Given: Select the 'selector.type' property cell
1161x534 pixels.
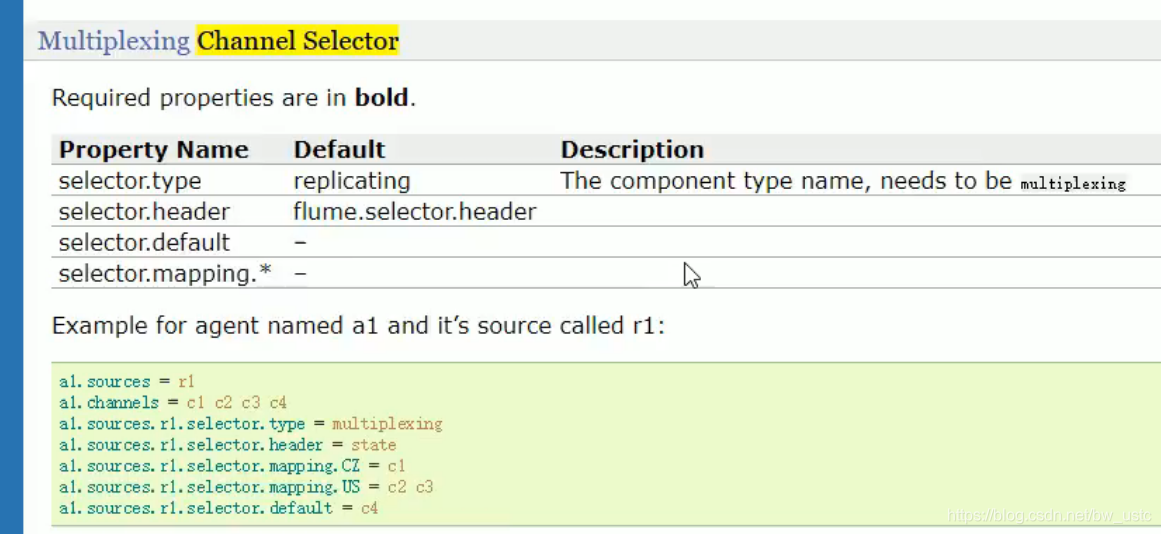Looking at the screenshot, I should point(130,181).
